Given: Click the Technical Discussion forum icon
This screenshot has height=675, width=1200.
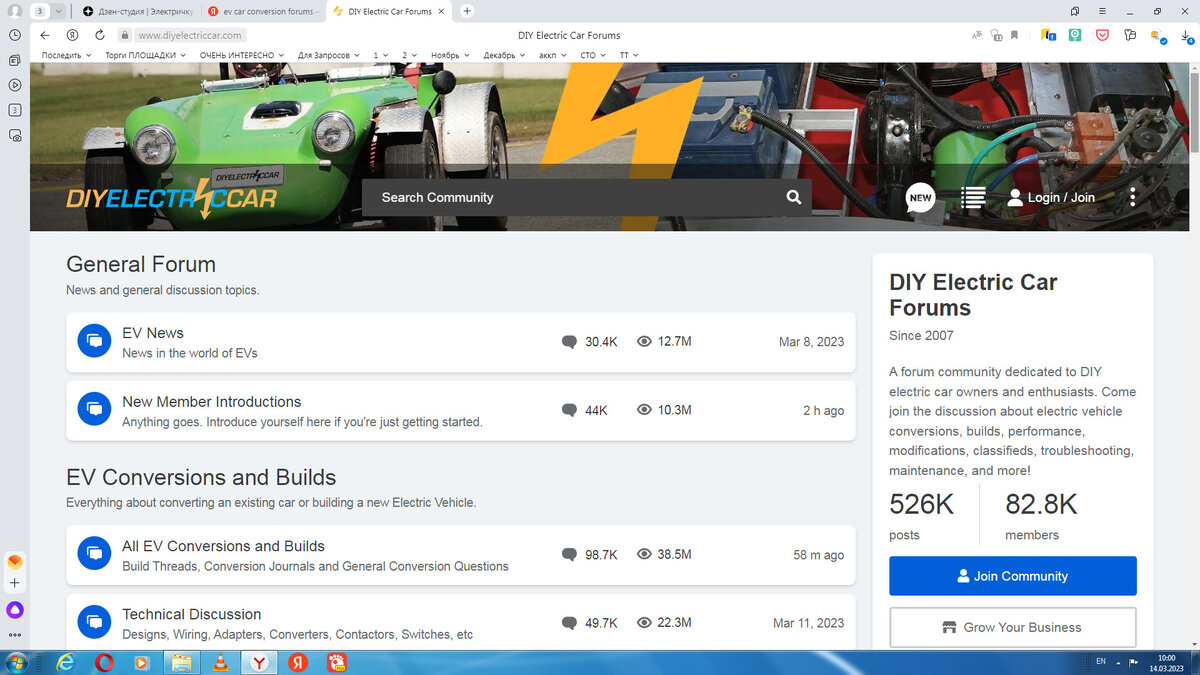Looking at the screenshot, I should click(94, 622).
